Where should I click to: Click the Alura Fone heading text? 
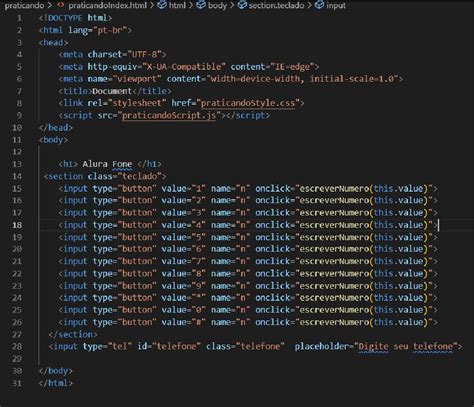(x=107, y=164)
